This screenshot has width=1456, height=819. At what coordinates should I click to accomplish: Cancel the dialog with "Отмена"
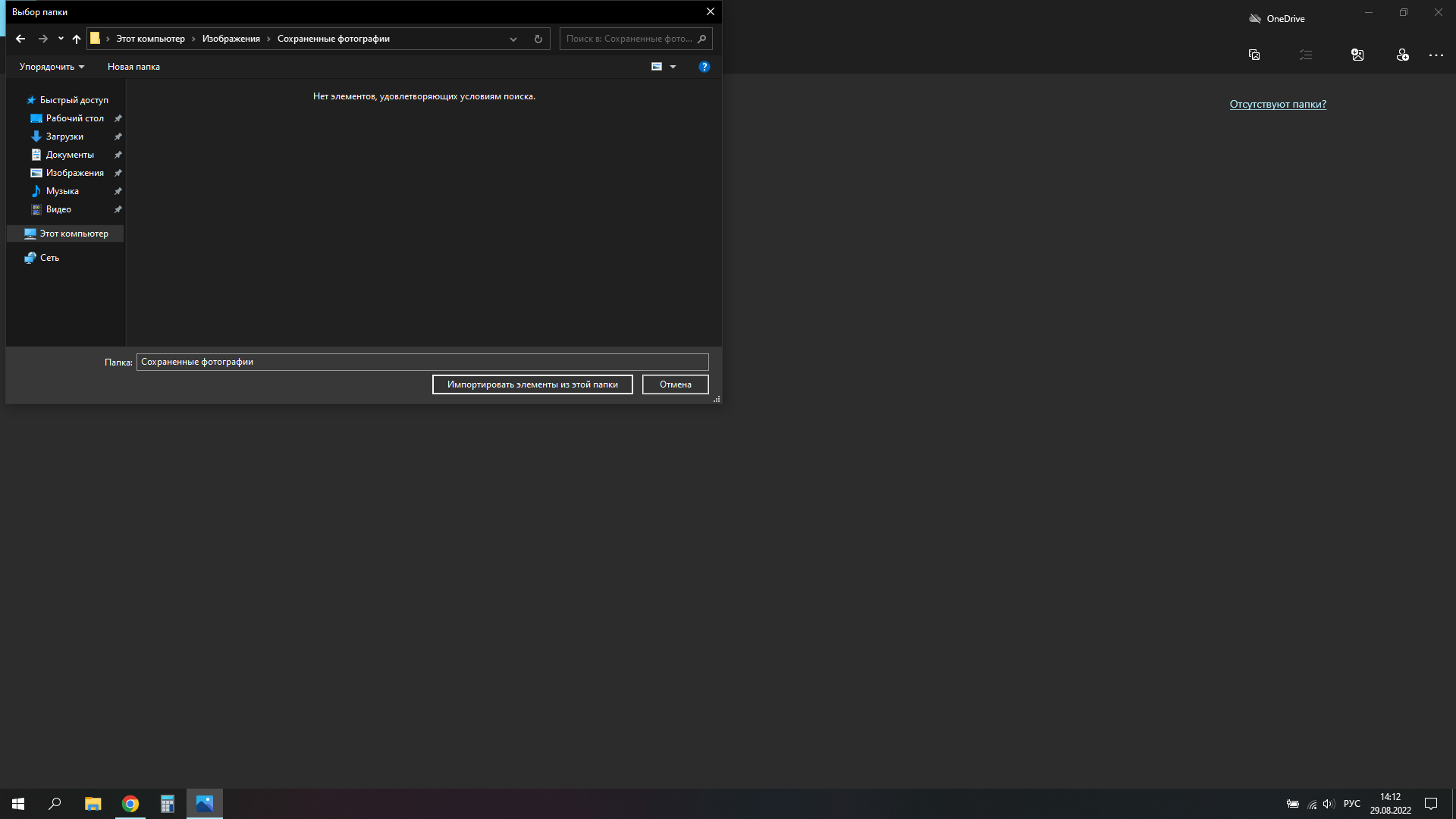click(x=676, y=384)
